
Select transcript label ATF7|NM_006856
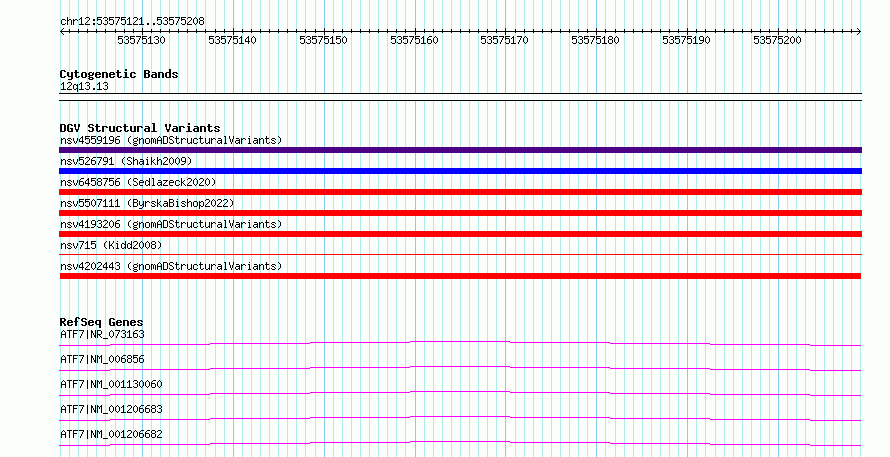click(x=102, y=359)
